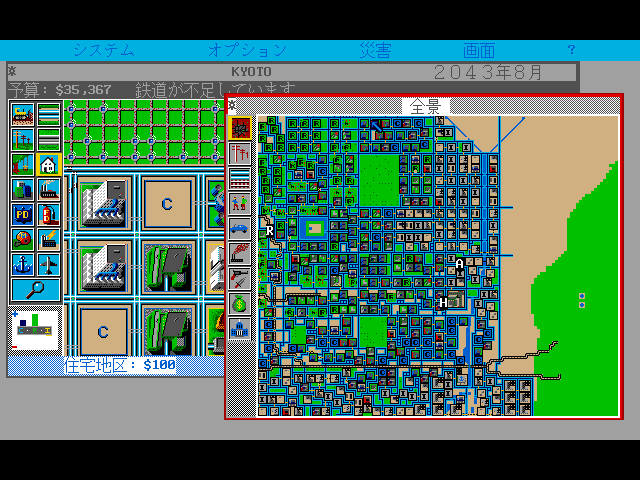Close the 全景 map window
This screenshot has height=480, width=640.
tap(232, 105)
